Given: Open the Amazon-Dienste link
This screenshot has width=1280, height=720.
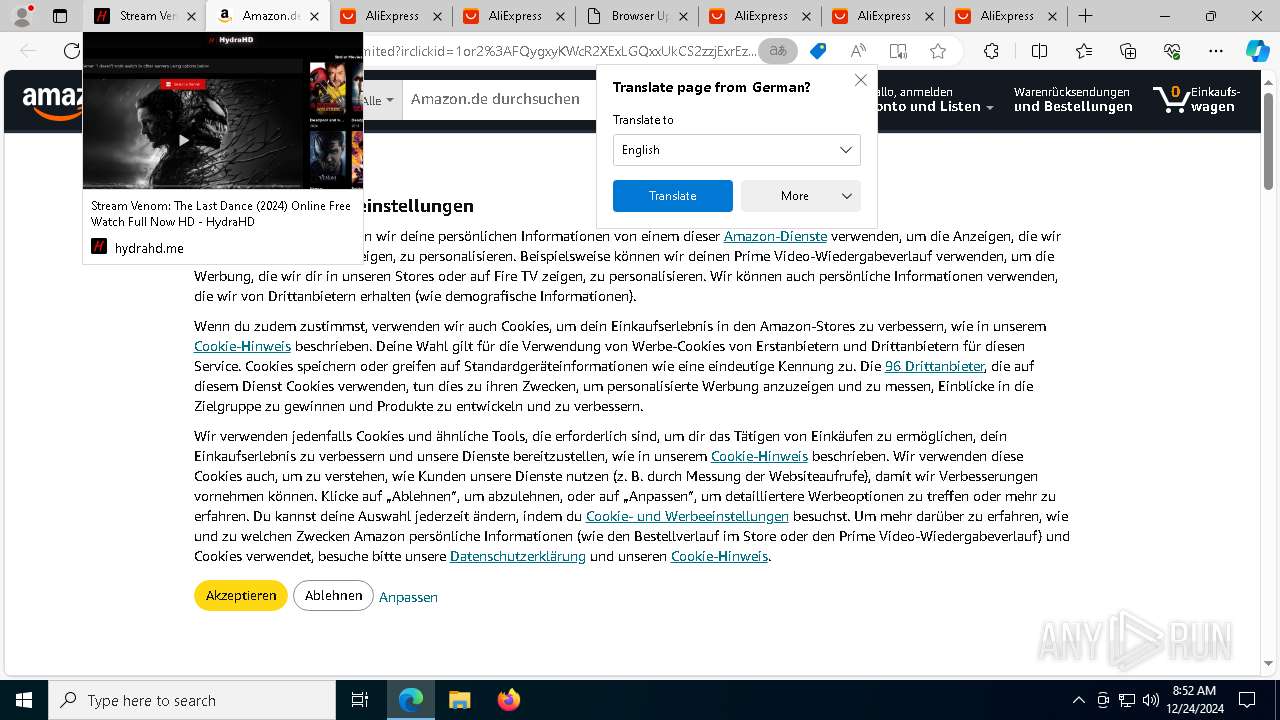Looking at the screenshot, I should (775, 236).
